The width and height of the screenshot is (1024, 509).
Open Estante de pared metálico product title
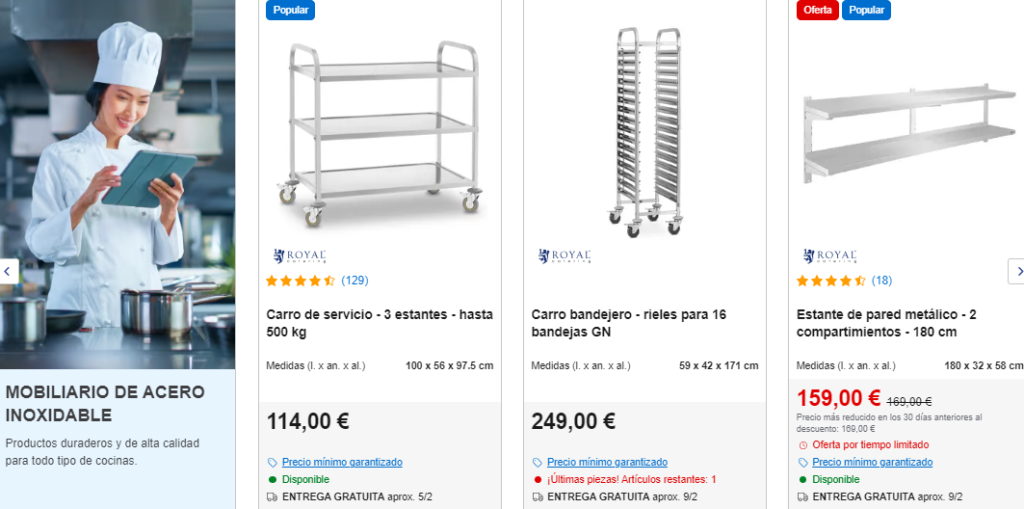coord(886,323)
